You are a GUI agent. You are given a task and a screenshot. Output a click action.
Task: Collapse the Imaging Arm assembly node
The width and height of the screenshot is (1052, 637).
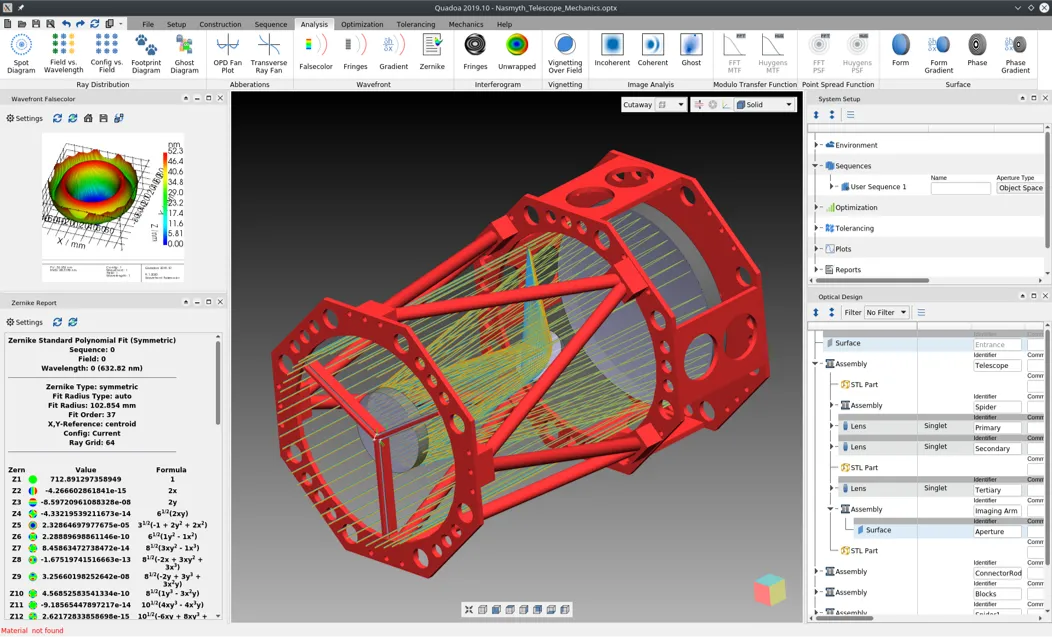coord(832,509)
